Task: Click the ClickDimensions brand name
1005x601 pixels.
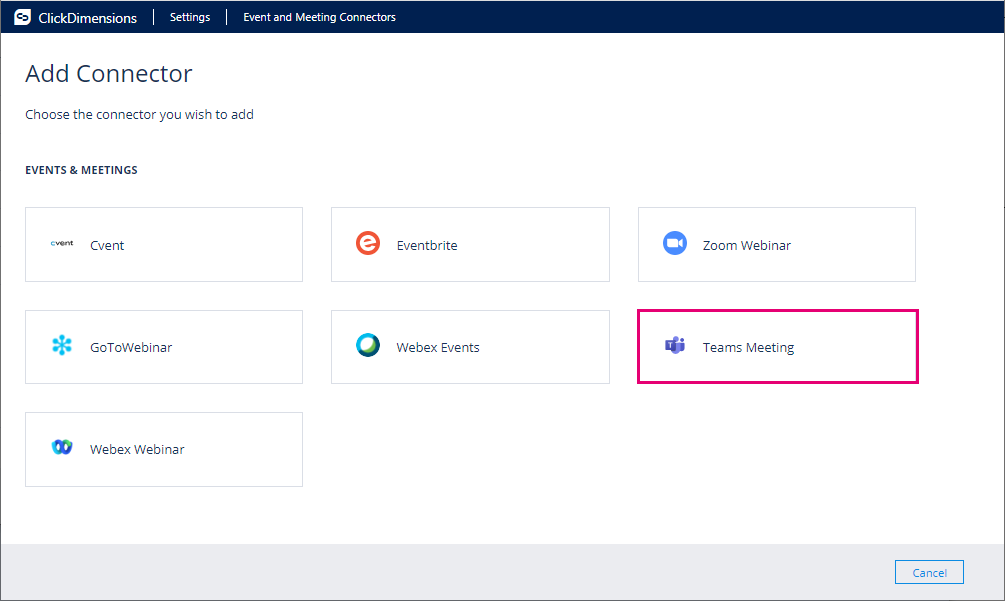Action: 87,18
